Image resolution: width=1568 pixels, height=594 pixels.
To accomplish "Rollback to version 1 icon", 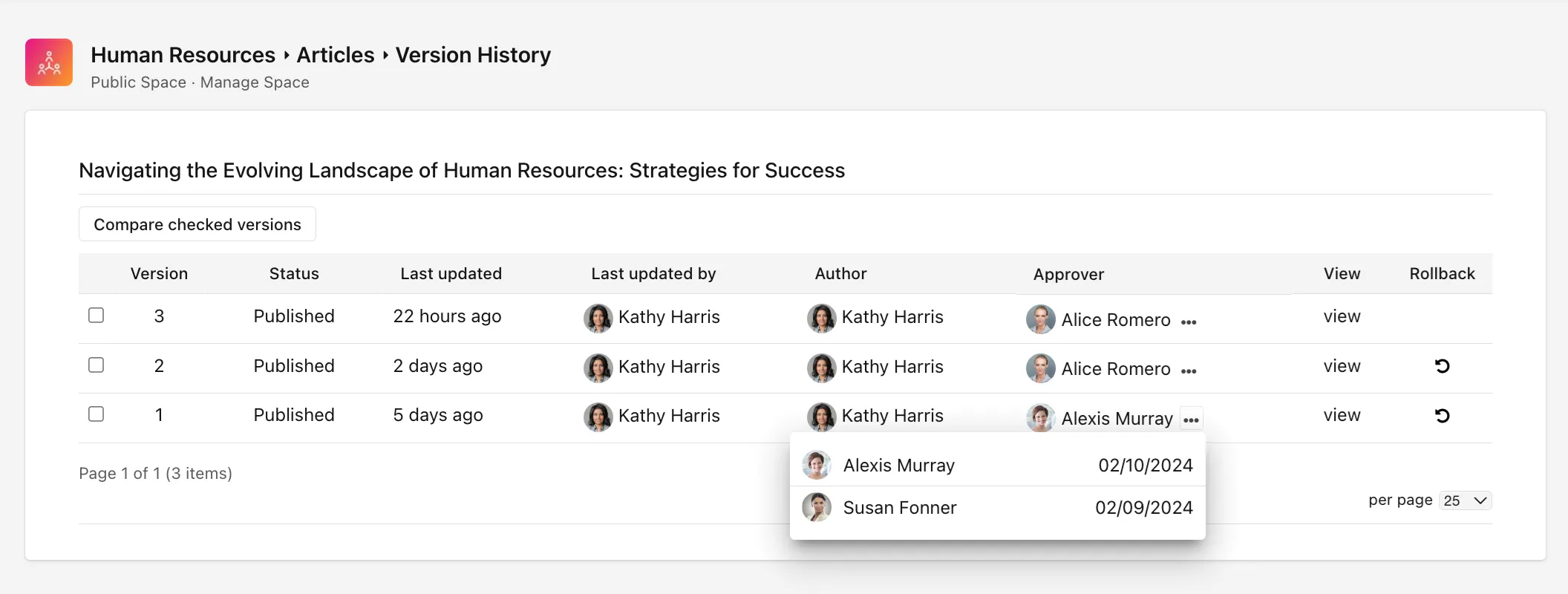I will [1442, 416].
